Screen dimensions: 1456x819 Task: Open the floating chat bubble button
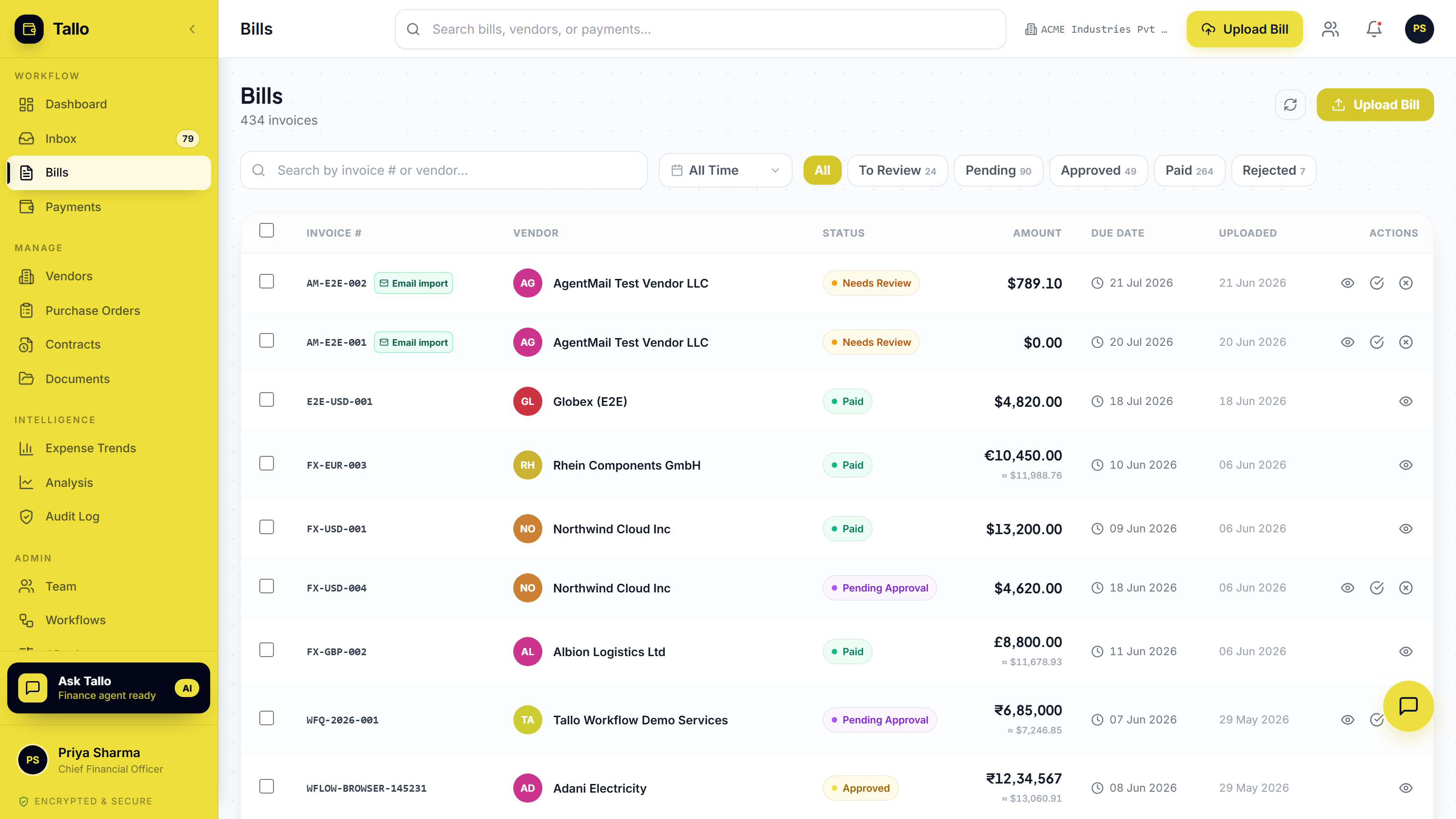click(1408, 706)
